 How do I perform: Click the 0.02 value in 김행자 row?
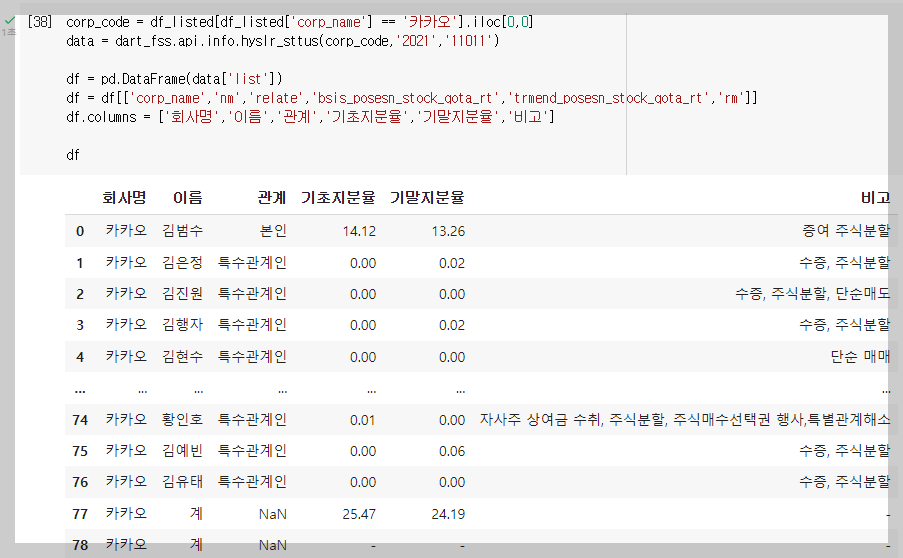(x=452, y=326)
